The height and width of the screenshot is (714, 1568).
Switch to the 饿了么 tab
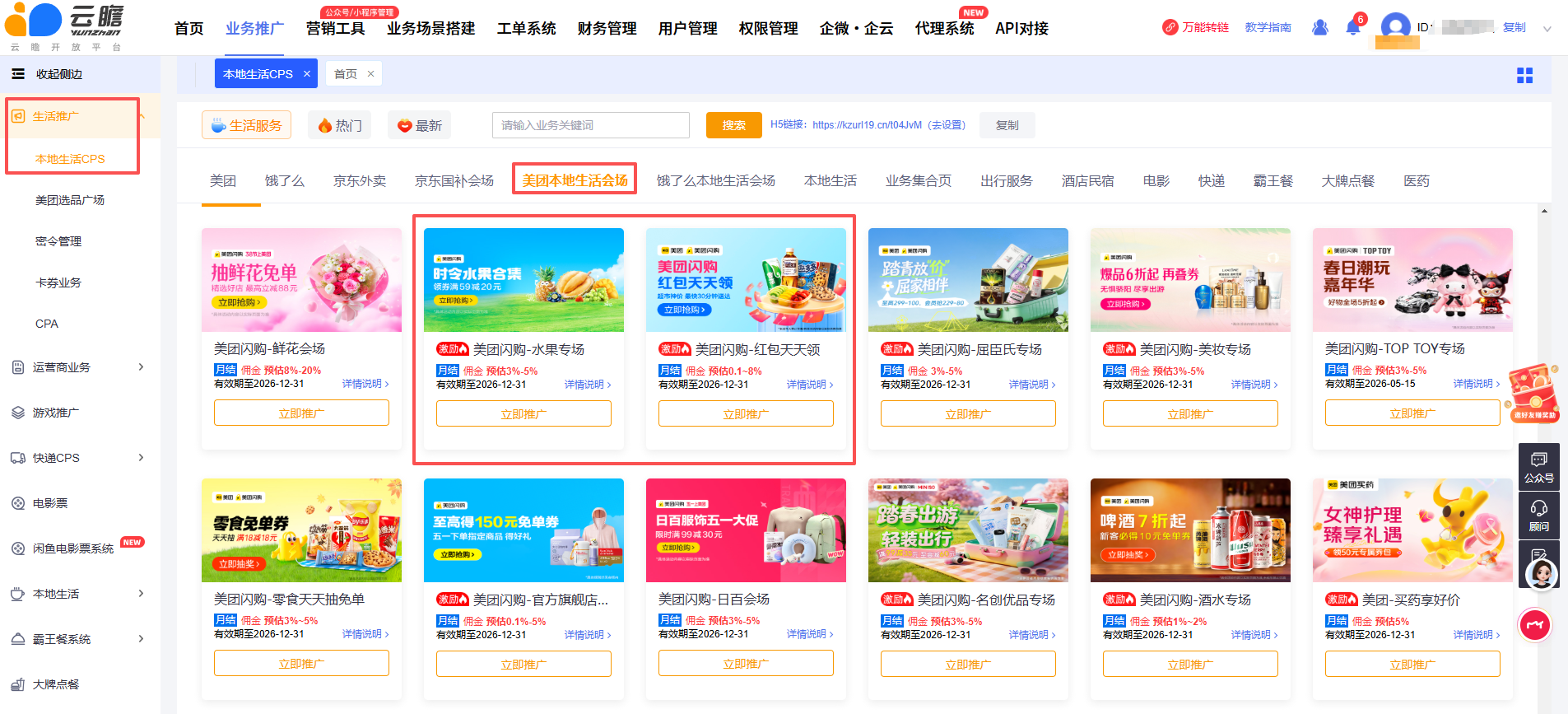284,181
